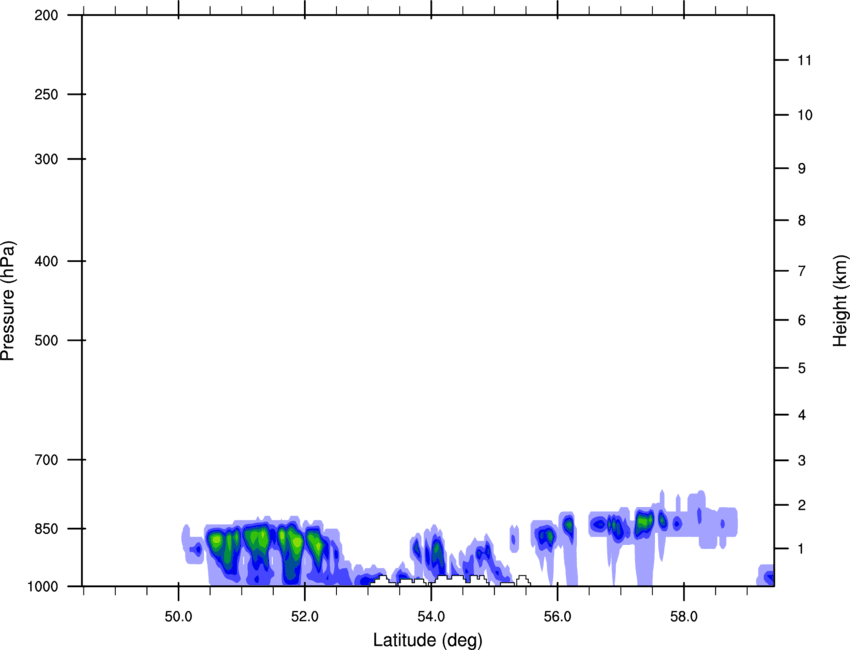Image resolution: width=850 pixels, height=650 pixels.
Task: Select the 200 pressure tick label
Action: [x=46, y=15]
